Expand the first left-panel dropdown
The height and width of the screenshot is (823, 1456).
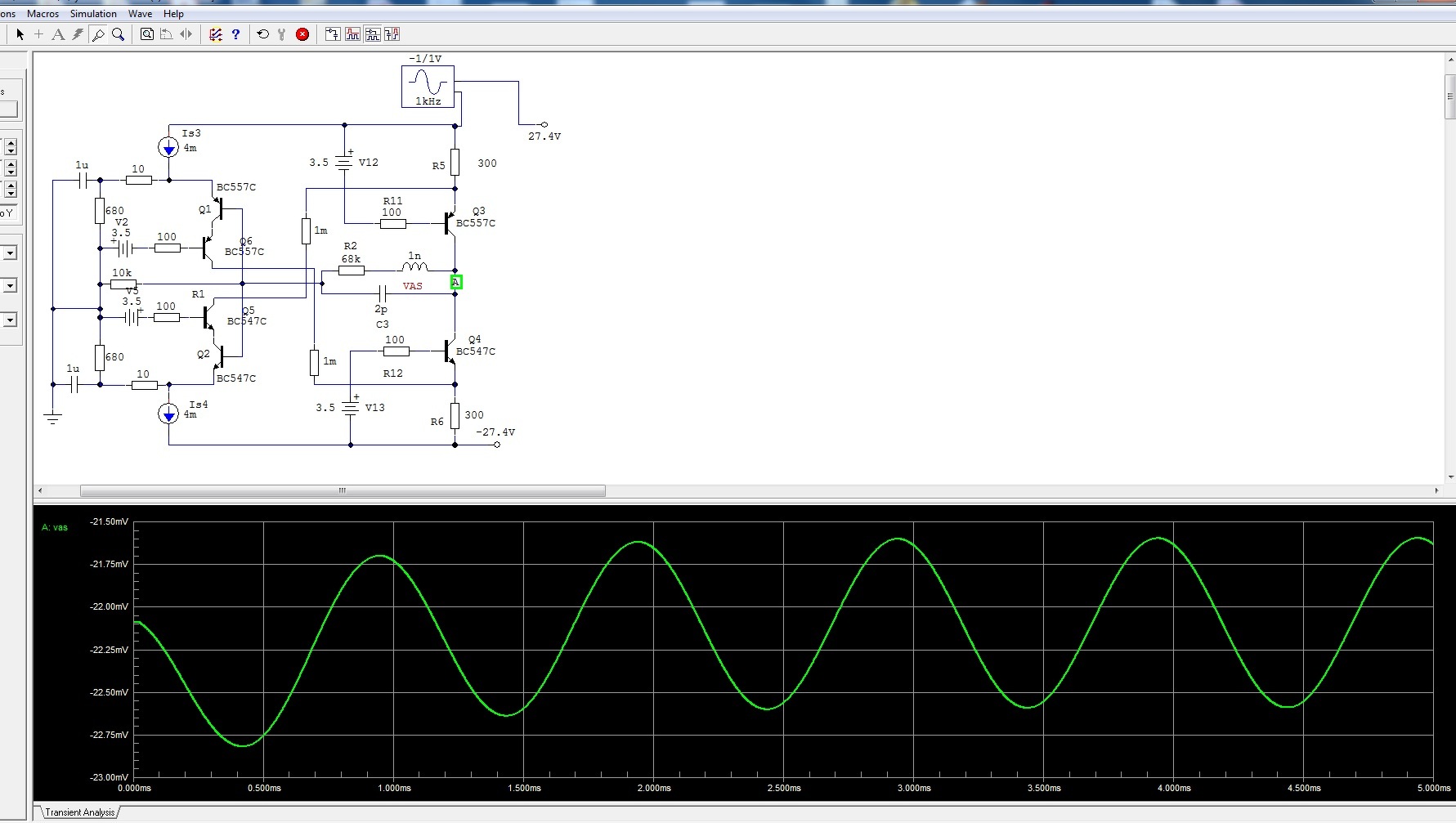(x=10, y=253)
